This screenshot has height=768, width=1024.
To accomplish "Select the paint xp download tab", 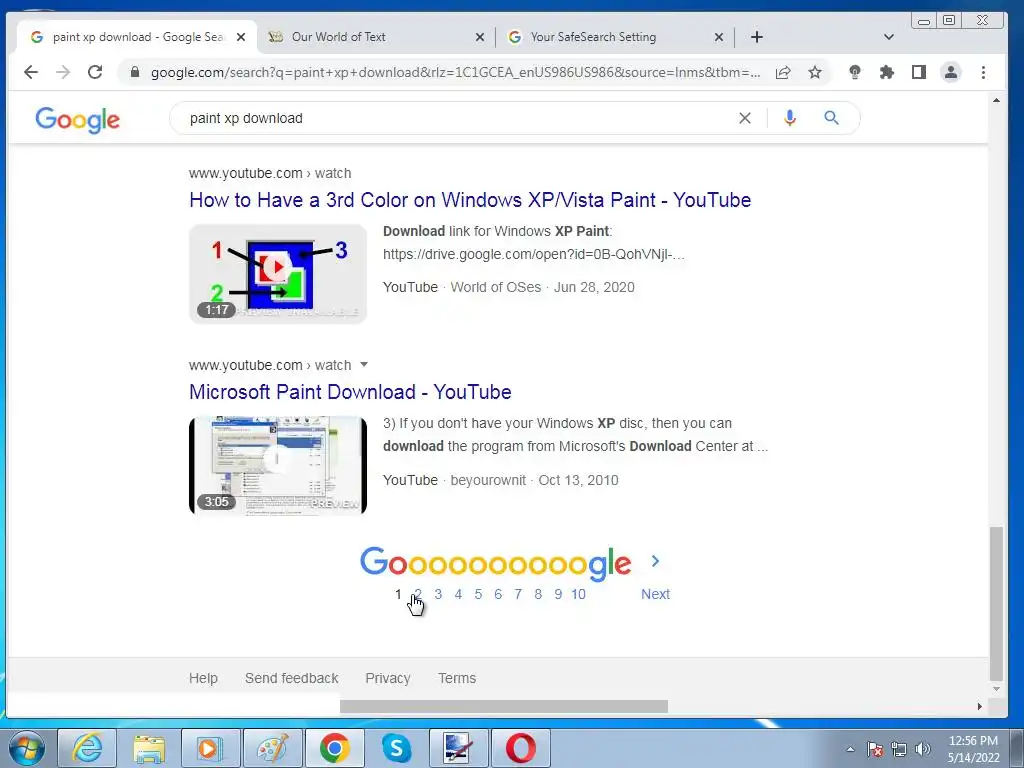I will click(137, 37).
